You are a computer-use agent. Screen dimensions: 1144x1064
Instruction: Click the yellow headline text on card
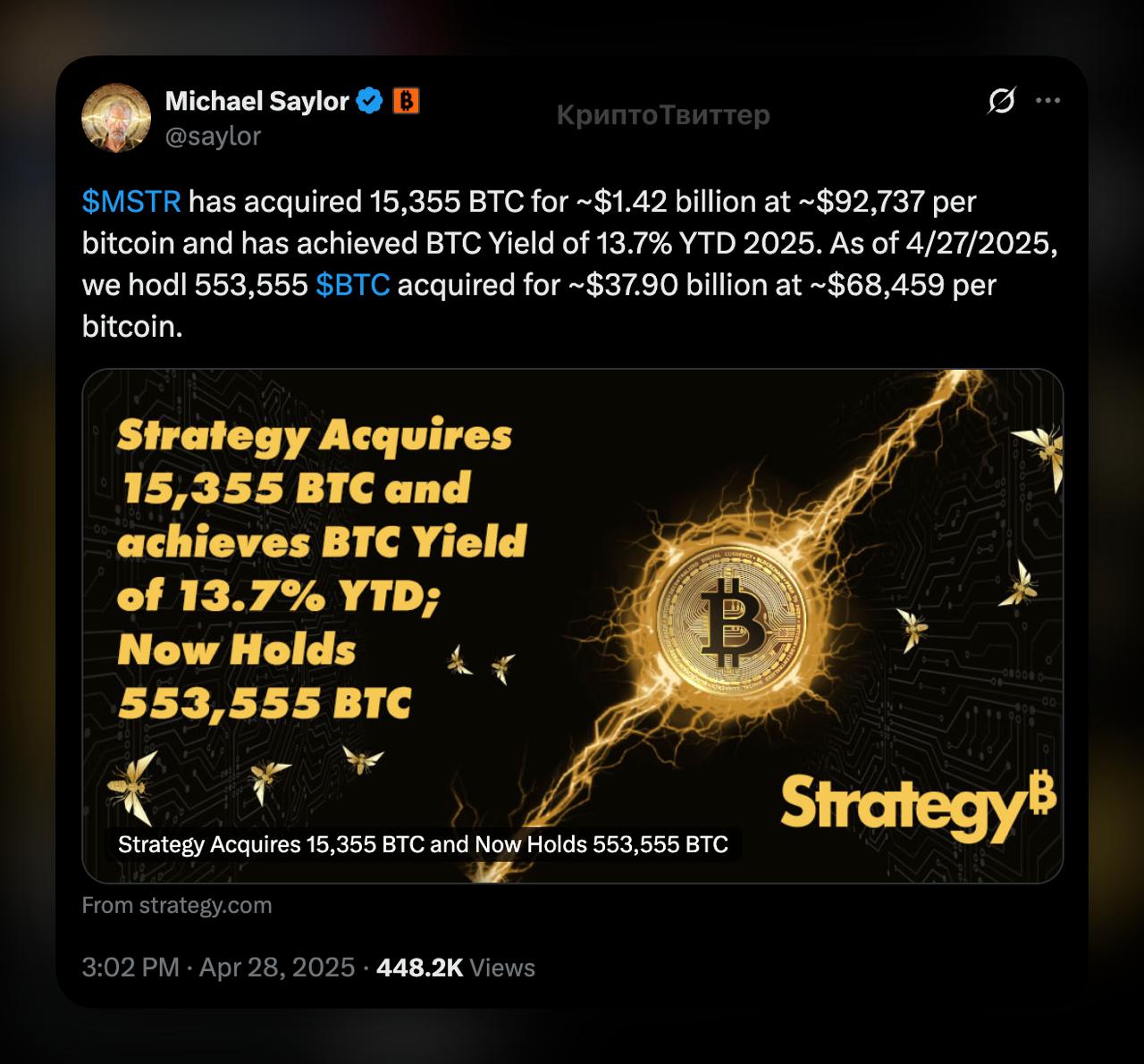(x=322, y=569)
